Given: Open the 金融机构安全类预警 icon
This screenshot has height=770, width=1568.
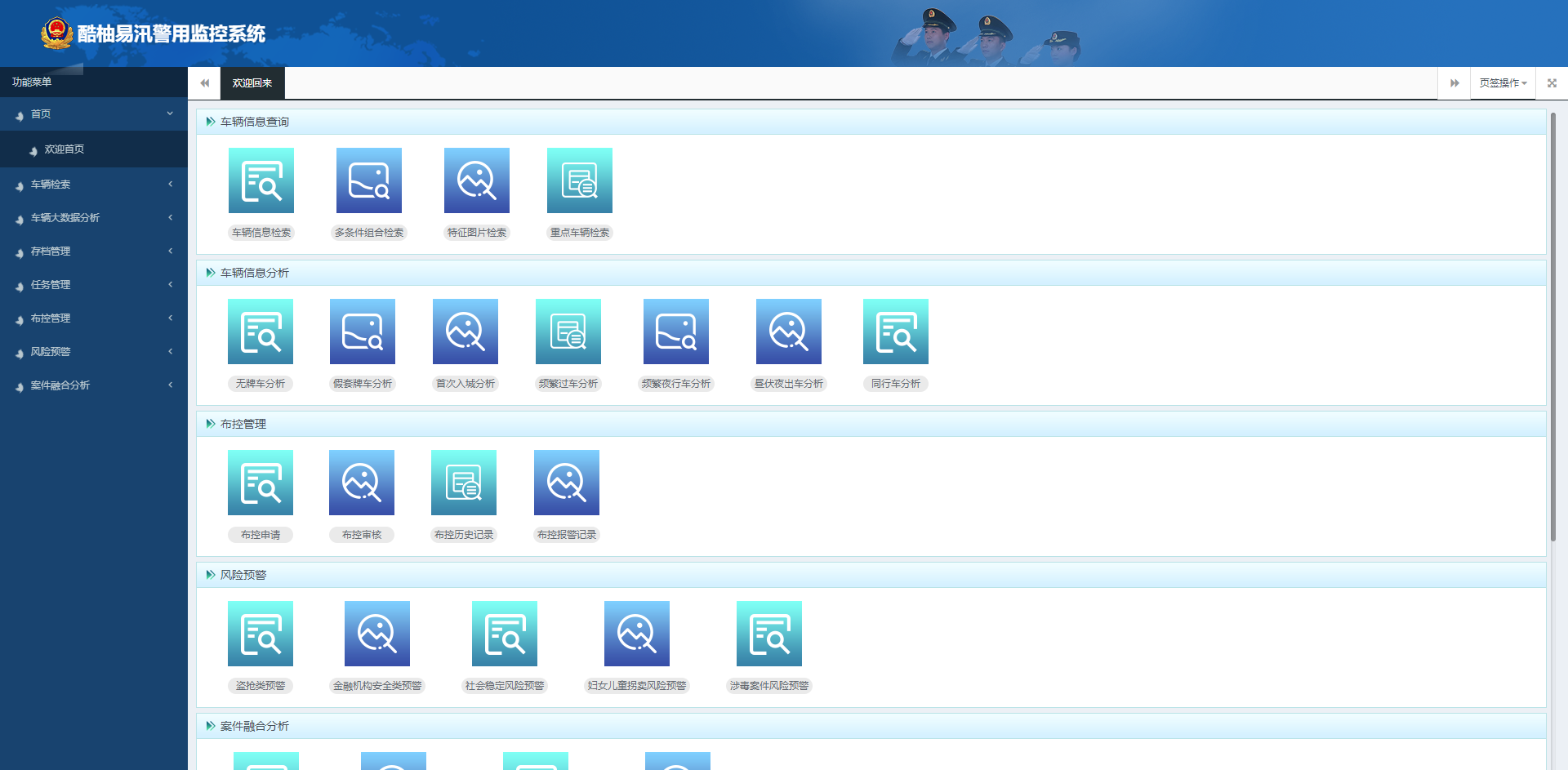Looking at the screenshot, I should click(x=377, y=634).
